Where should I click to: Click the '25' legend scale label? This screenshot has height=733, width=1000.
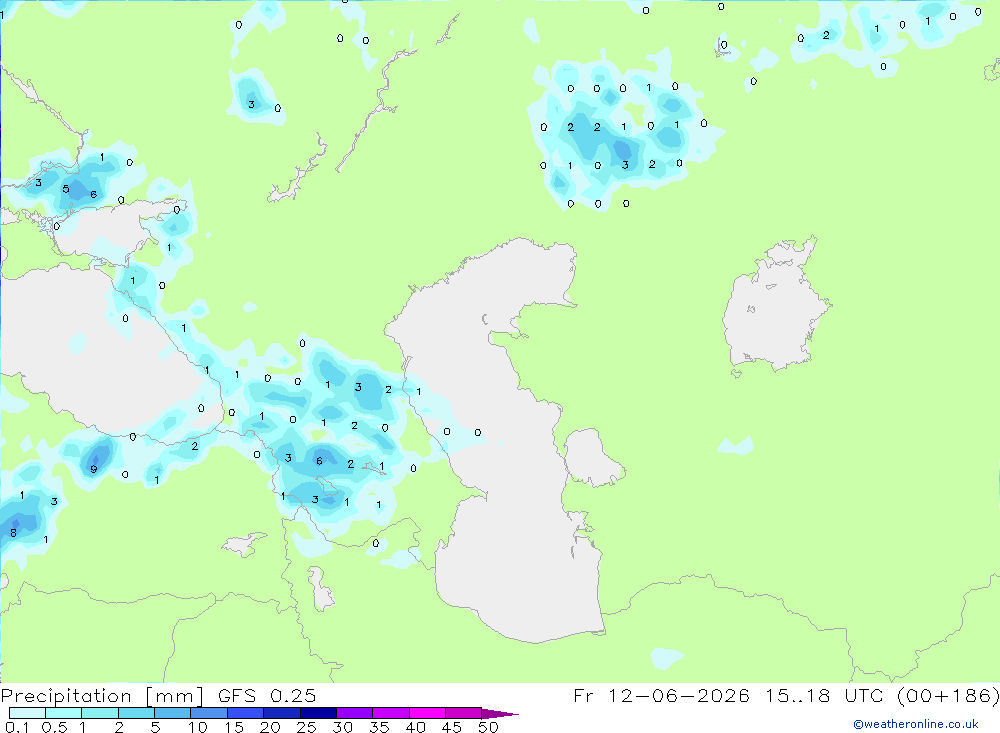[307, 727]
